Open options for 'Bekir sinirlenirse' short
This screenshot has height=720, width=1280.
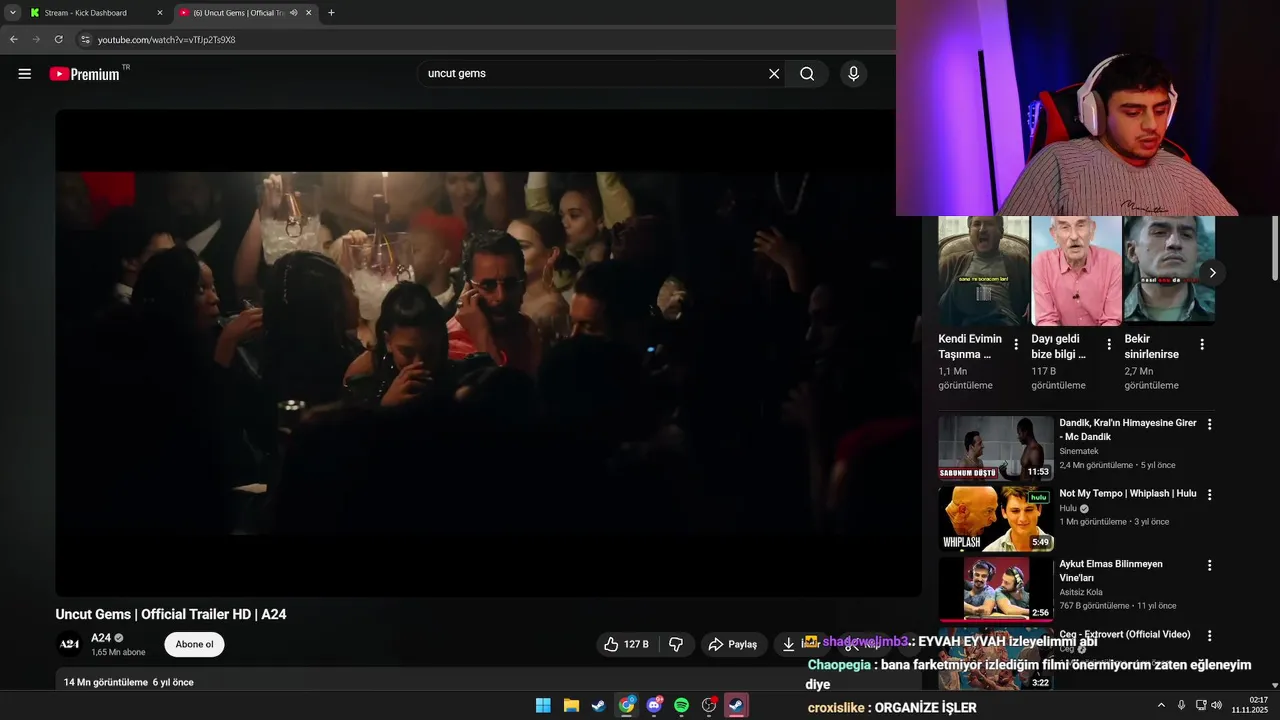[x=1202, y=345]
